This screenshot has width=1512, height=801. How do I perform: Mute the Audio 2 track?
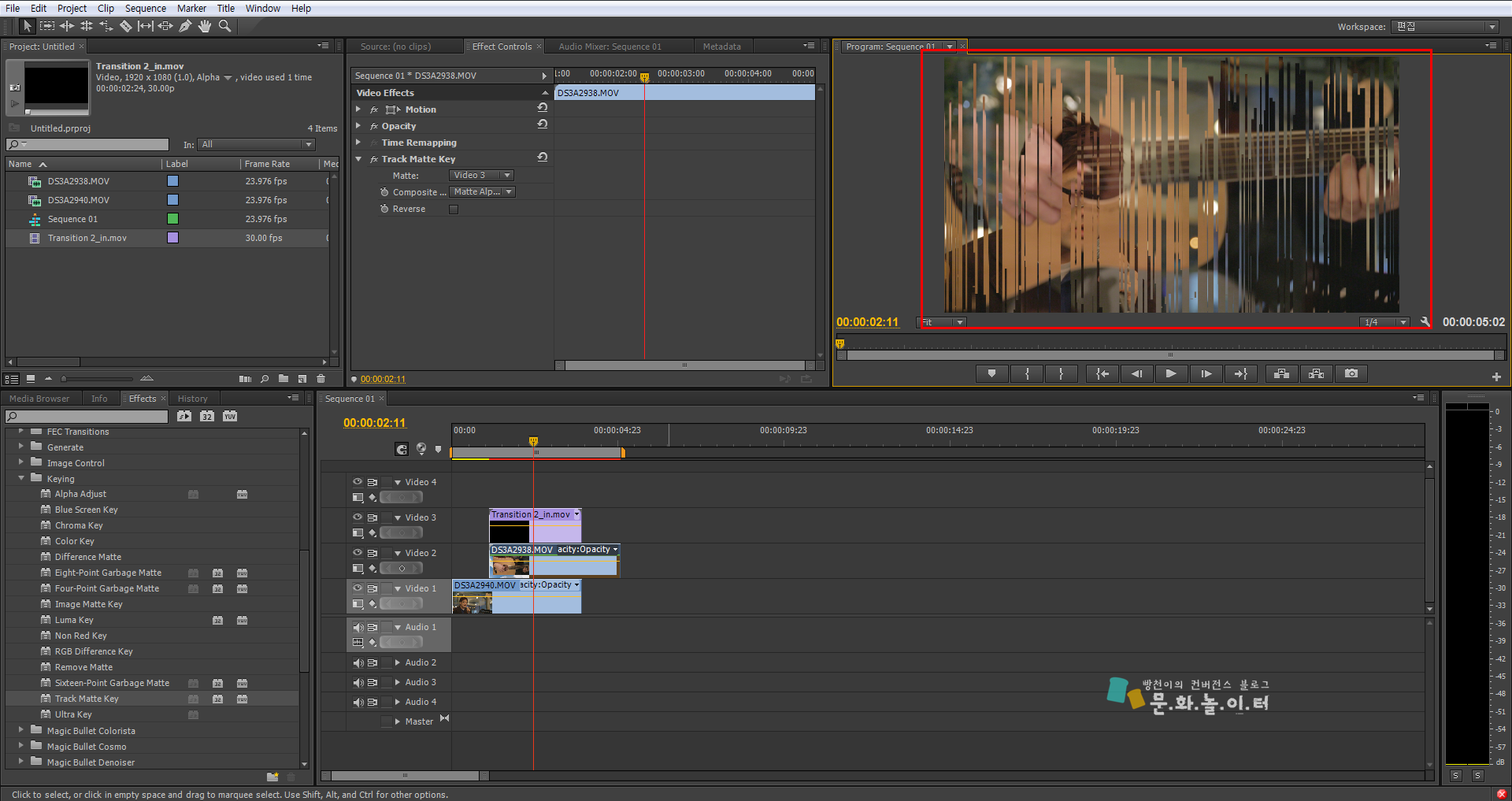click(358, 663)
